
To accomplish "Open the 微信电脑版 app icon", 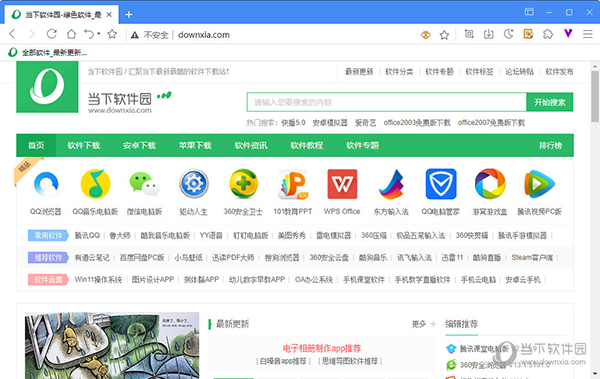I will (145, 184).
